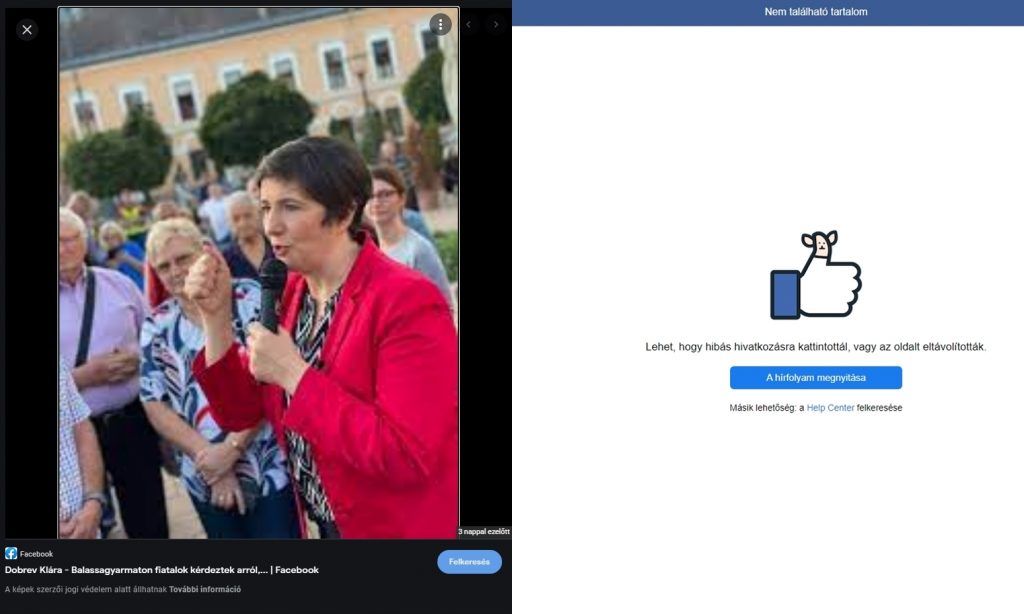This screenshot has height=614, width=1024.
Task: Click the A képek szerzői jogi védelem notice
Action: coord(86,589)
